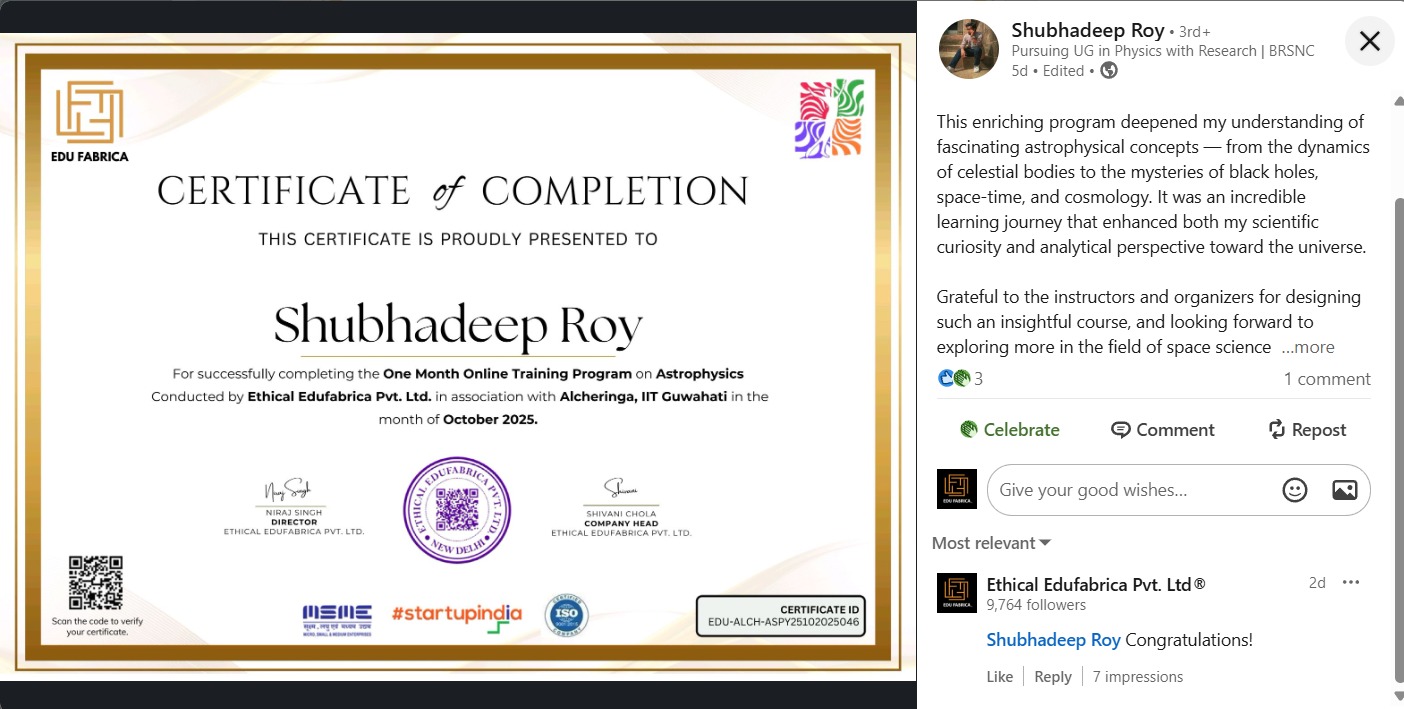The image size is (1404, 709).
Task: Click the globe visibility icon beside Edited
Action: (1109, 71)
